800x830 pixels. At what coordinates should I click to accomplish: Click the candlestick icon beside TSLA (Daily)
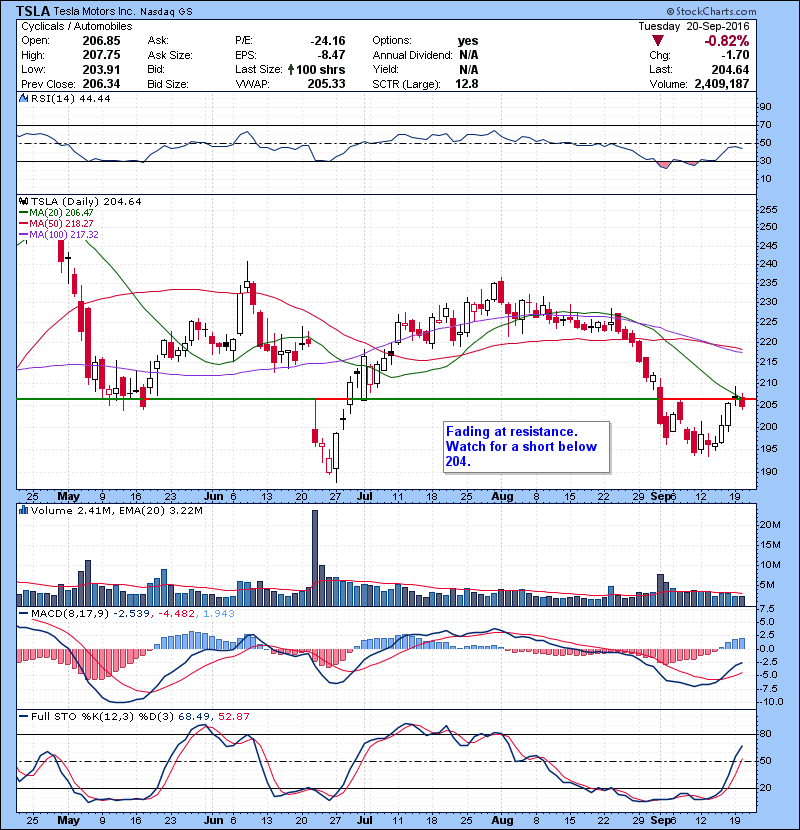(x=23, y=202)
